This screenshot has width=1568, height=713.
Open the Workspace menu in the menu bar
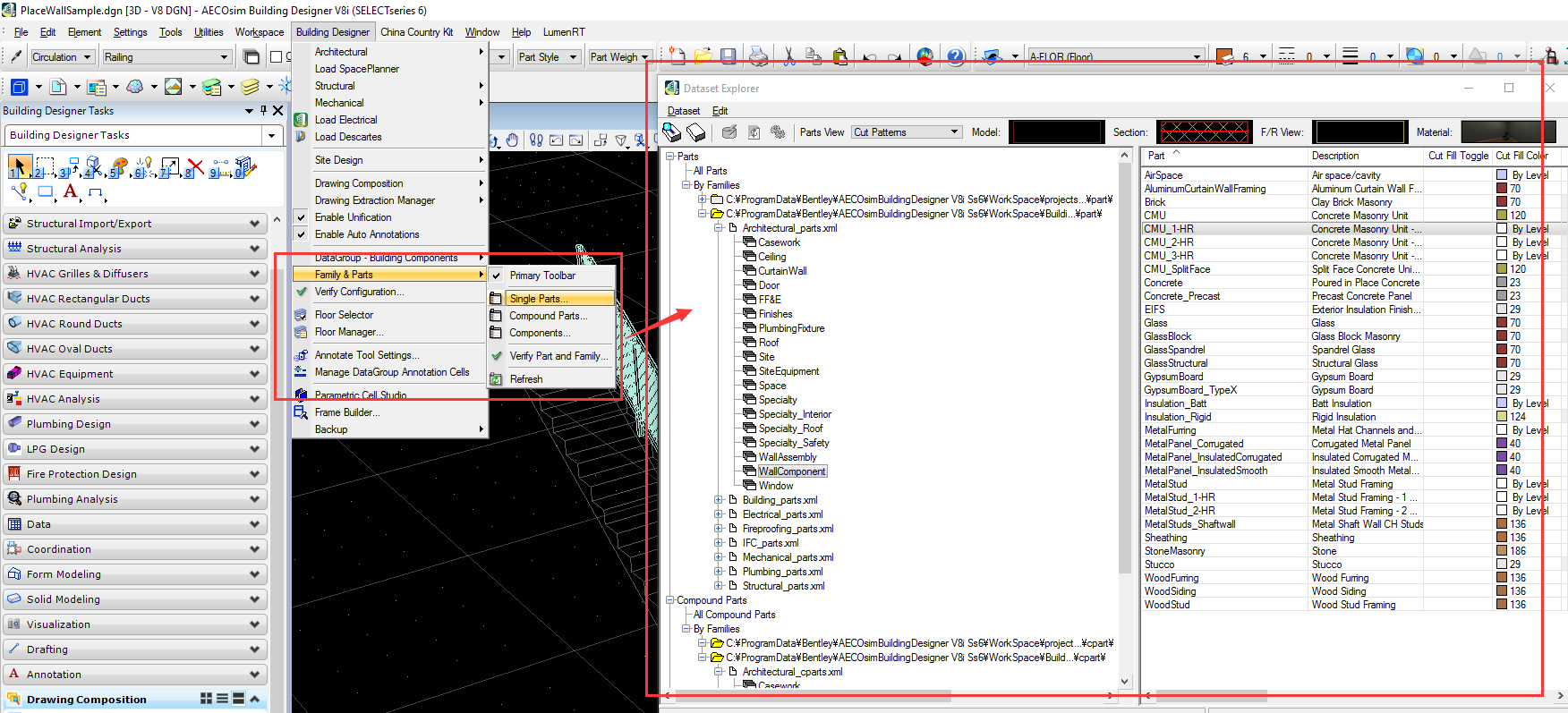260,32
